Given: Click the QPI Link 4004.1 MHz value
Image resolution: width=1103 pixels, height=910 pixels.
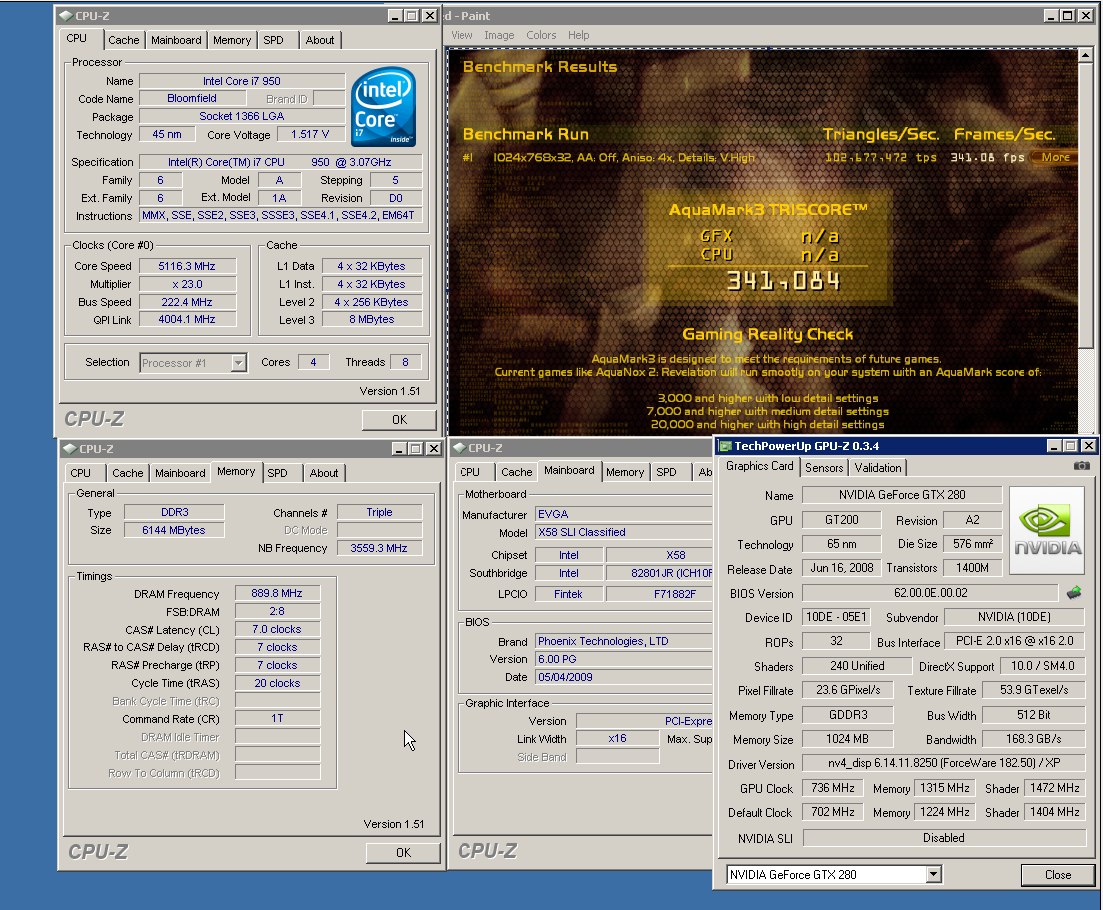Looking at the screenshot, I should point(187,319).
